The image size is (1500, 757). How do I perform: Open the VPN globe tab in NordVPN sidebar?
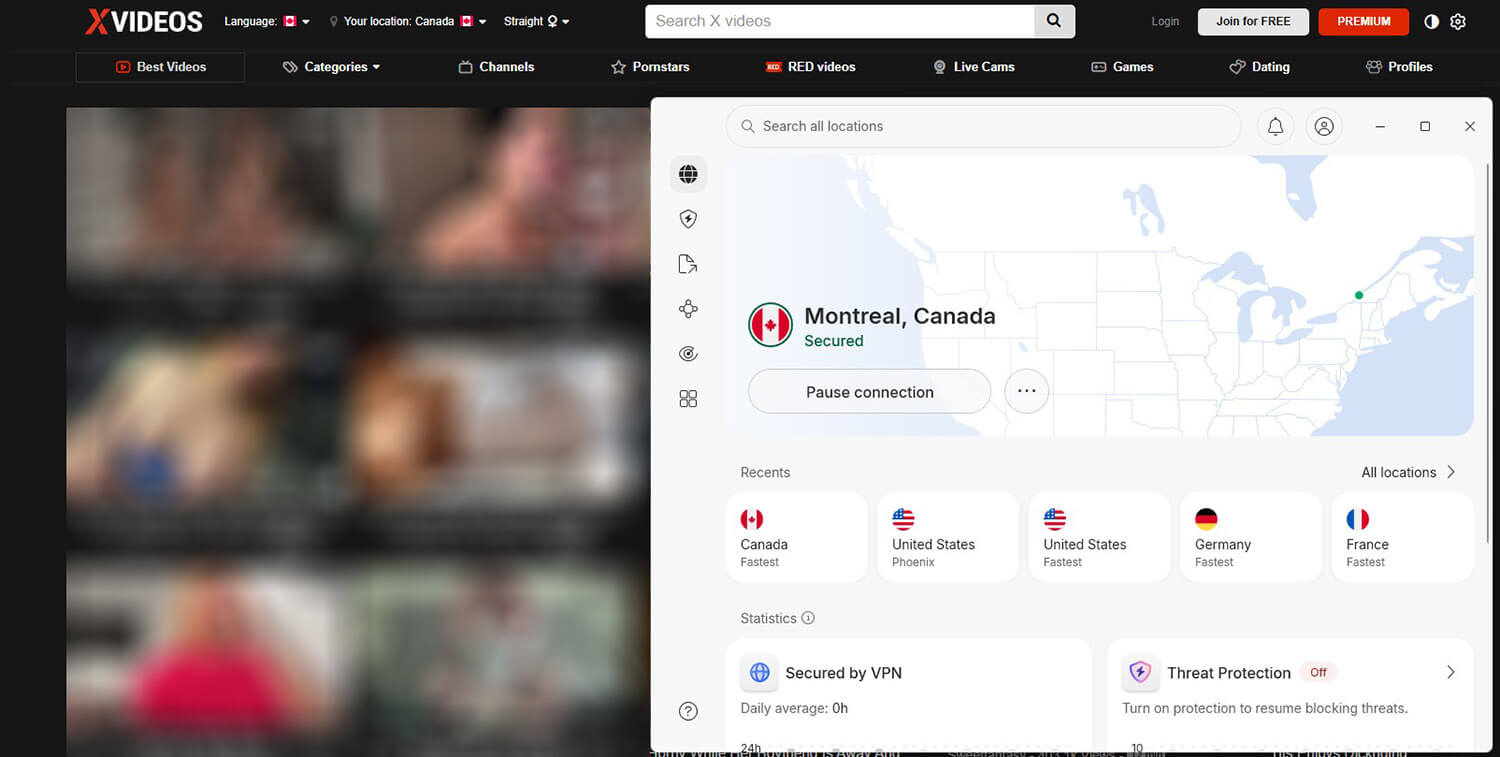pyautogui.click(x=688, y=174)
